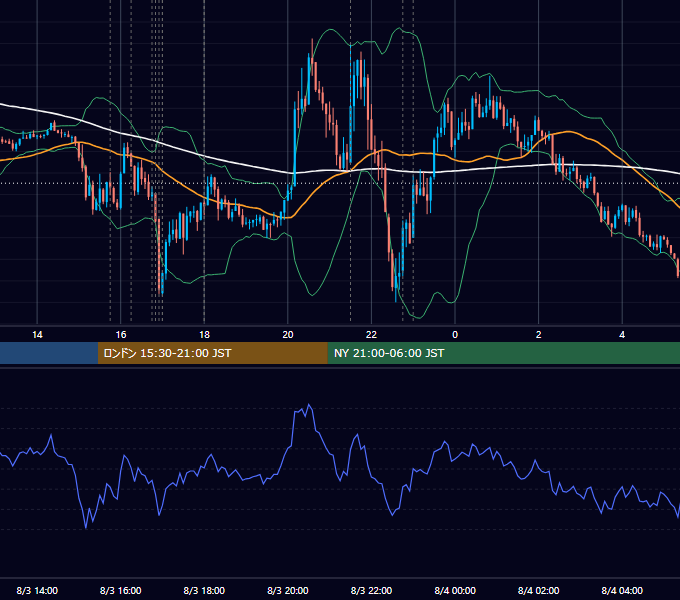Click the 8/4 00:00 oscillator axis label
Image resolution: width=680 pixels, height=600 pixels.
pos(455,590)
